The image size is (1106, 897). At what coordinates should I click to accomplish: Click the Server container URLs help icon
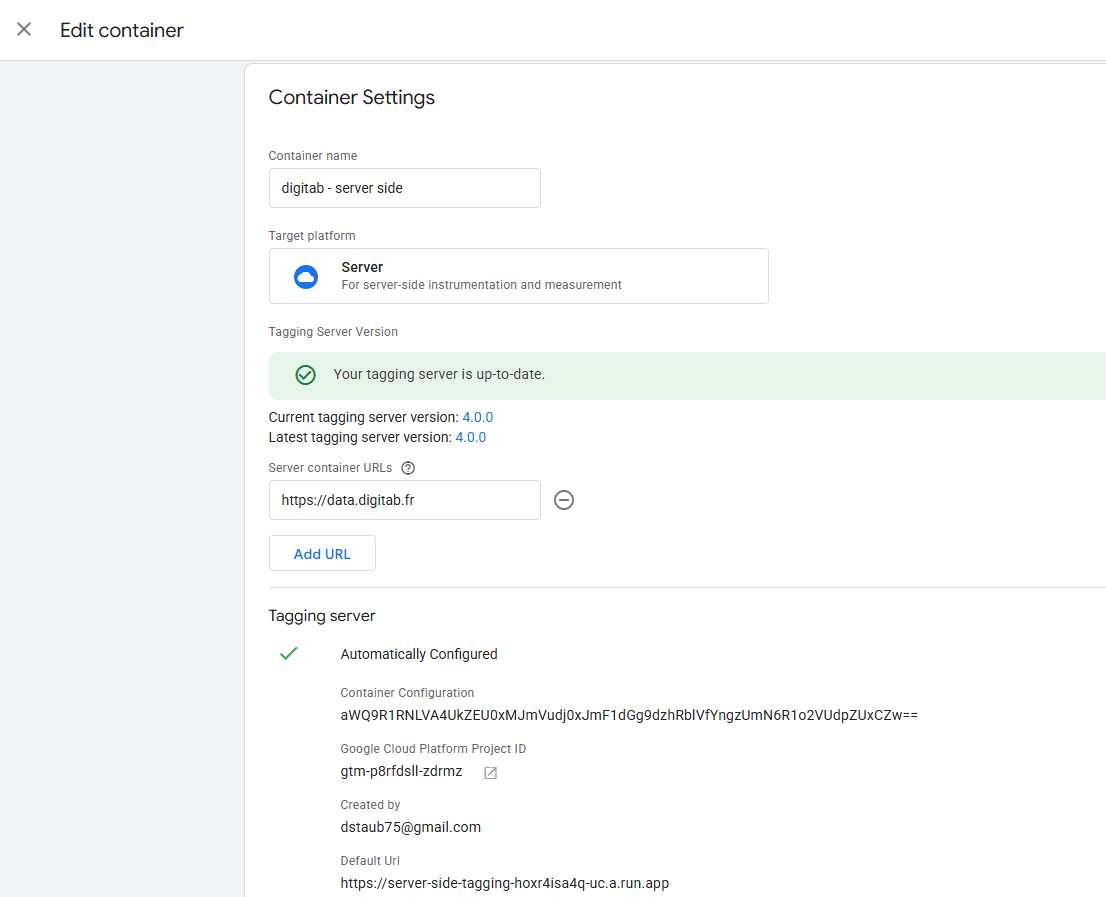tap(408, 468)
